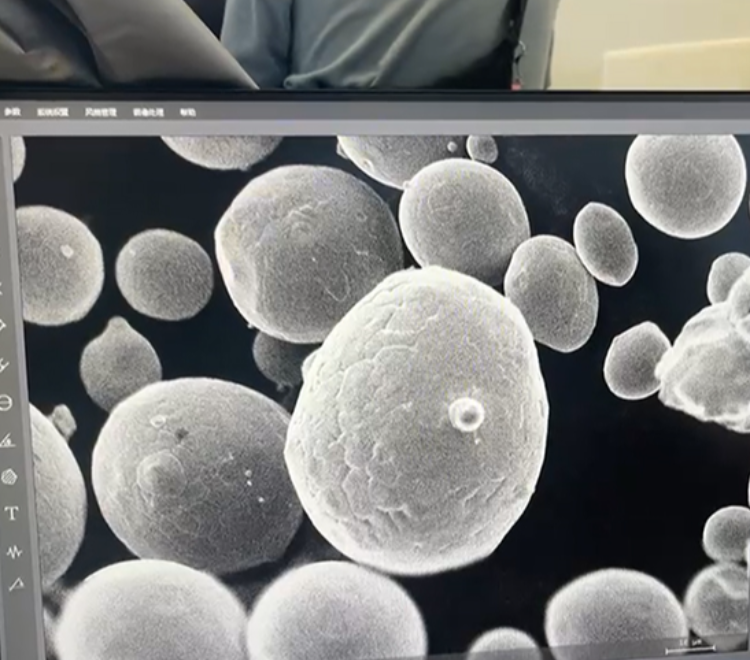Screen dimensions: 750x660
Task: Select the filled polygon area tool
Action: point(9,477)
